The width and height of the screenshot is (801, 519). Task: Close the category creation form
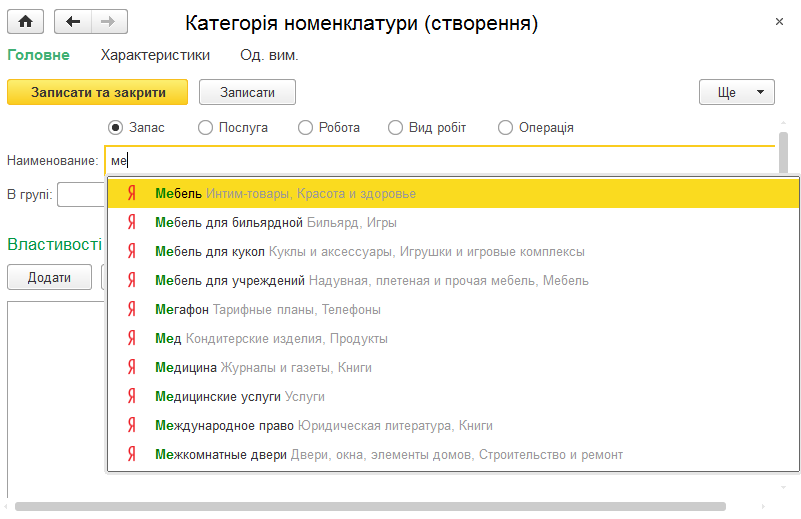[x=779, y=21]
